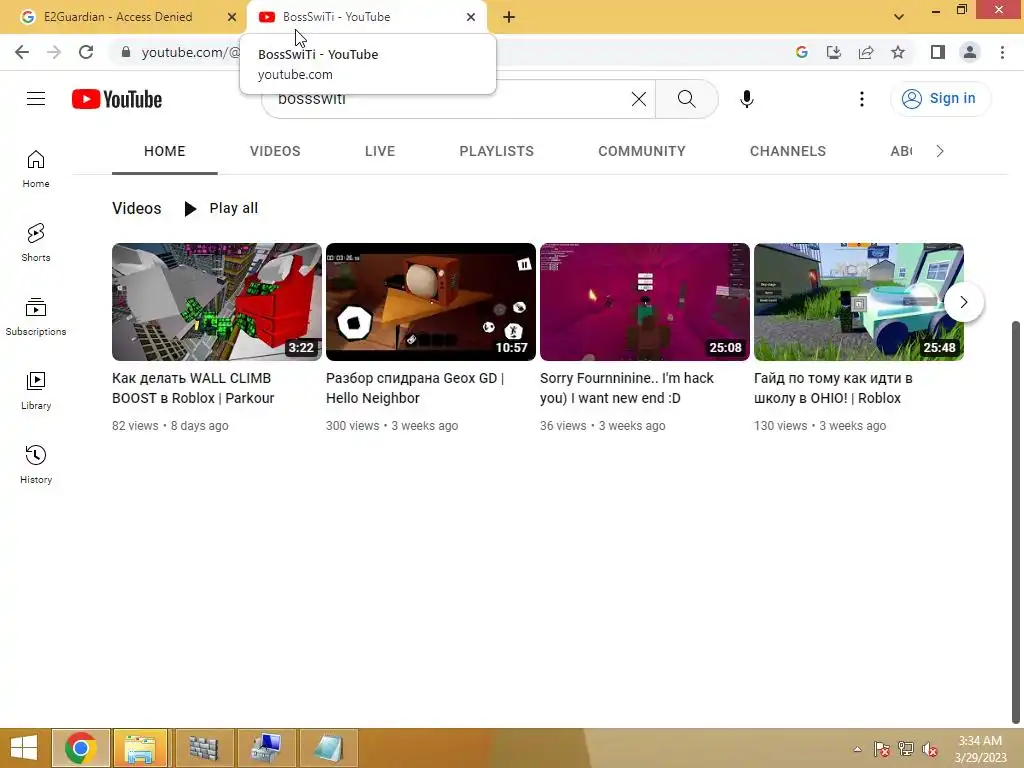Go back with the browser back arrow
1024x768 pixels.
click(x=22, y=52)
